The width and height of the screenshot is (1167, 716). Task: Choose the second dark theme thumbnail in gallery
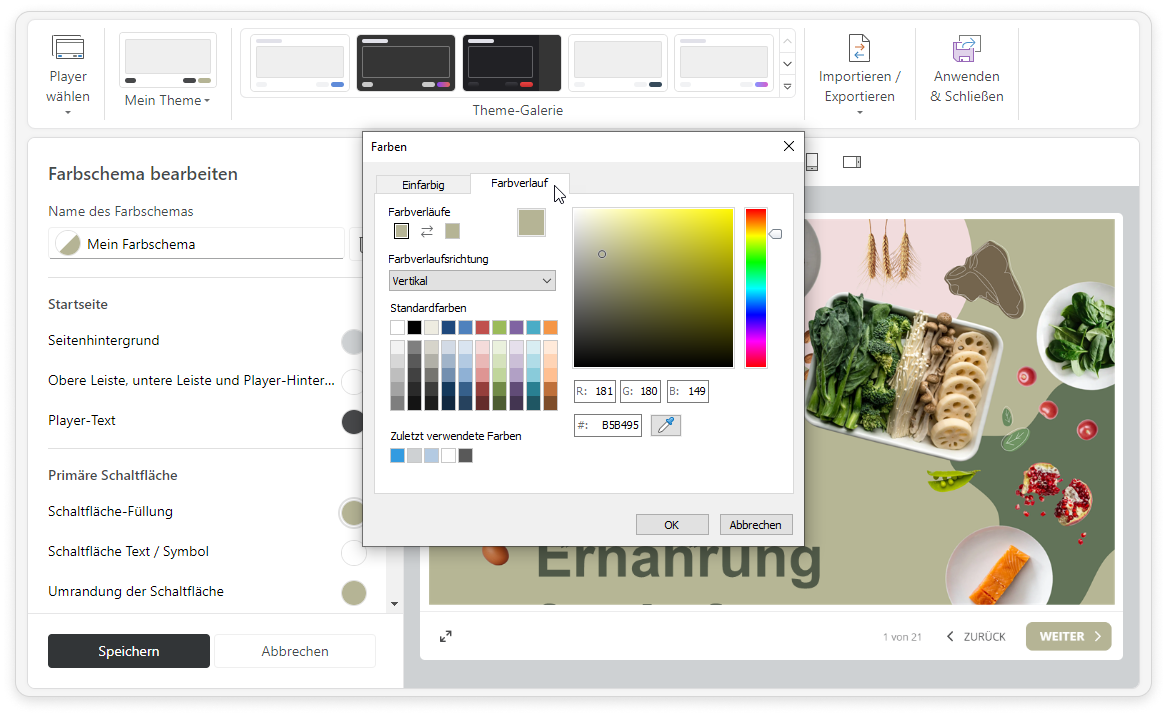point(512,62)
